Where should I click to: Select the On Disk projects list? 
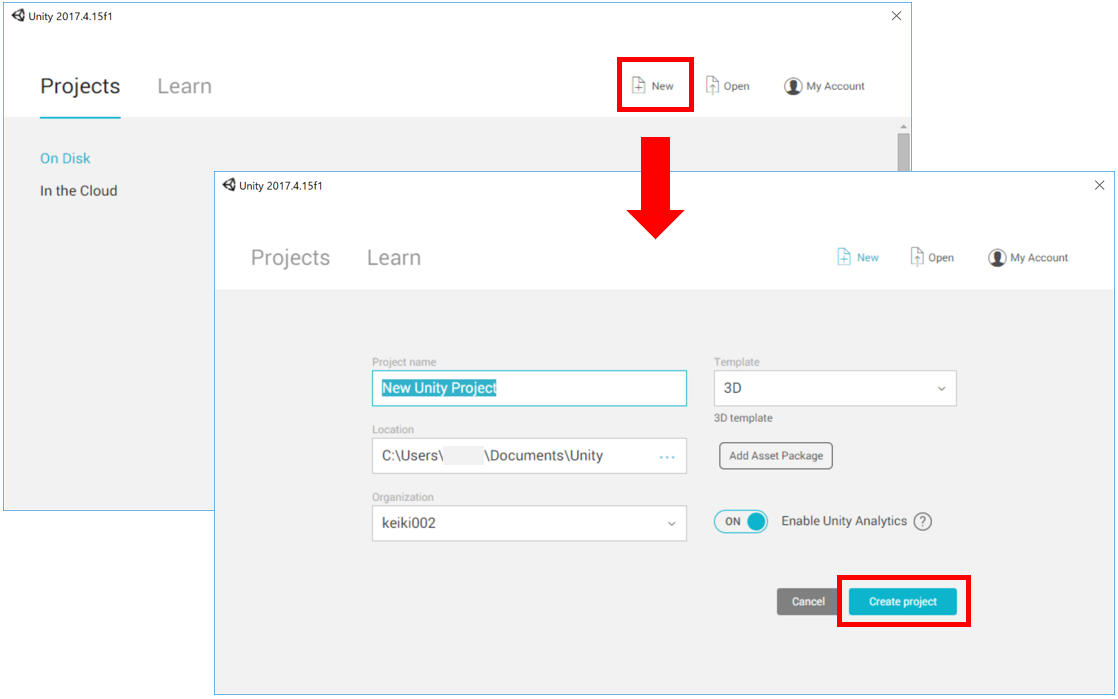click(x=65, y=158)
